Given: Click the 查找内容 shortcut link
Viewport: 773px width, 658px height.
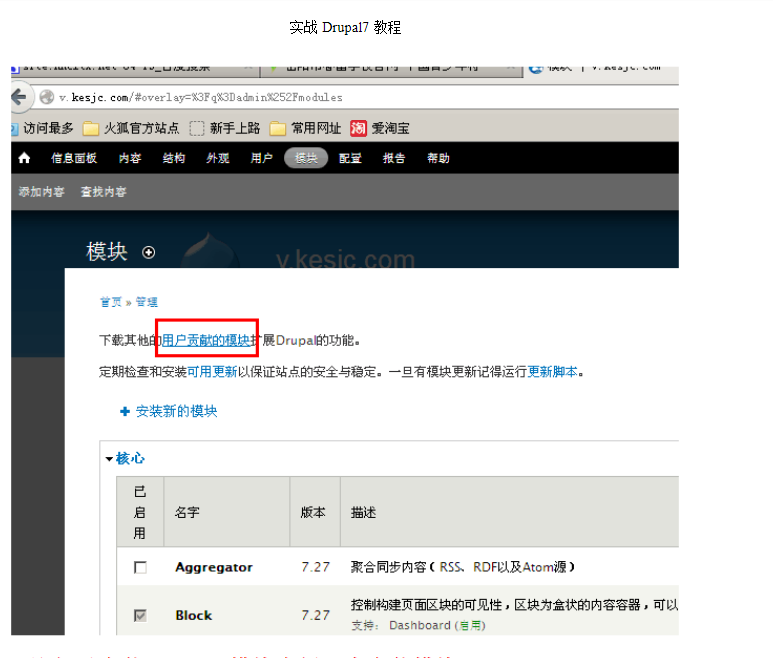Looking at the screenshot, I should (104, 192).
